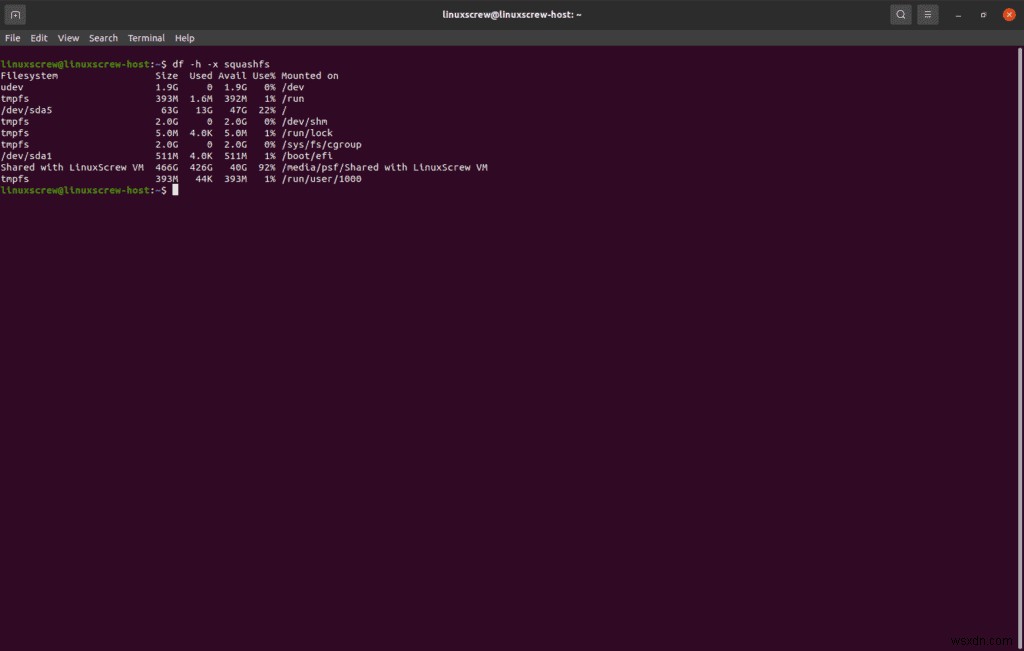Open the Edit menu
The image size is (1024, 651).
pyautogui.click(x=38, y=37)
